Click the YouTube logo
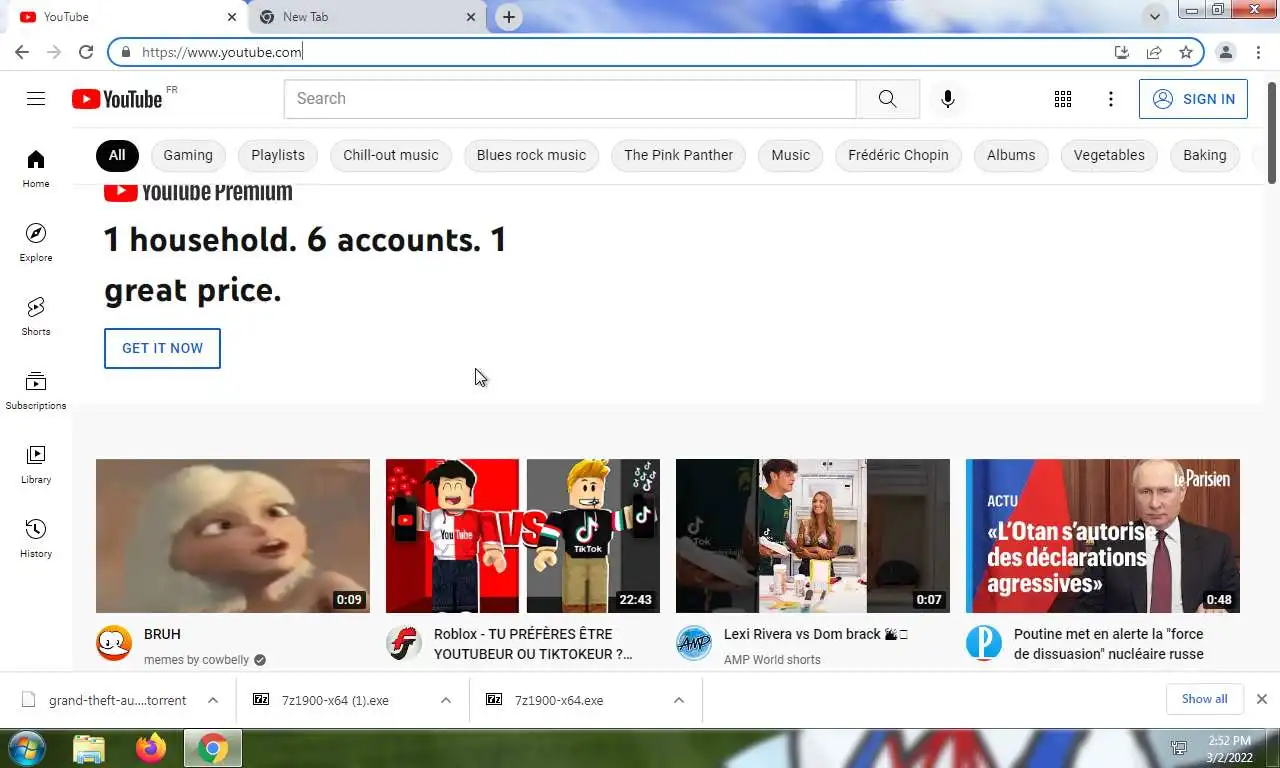 point(117,98)
